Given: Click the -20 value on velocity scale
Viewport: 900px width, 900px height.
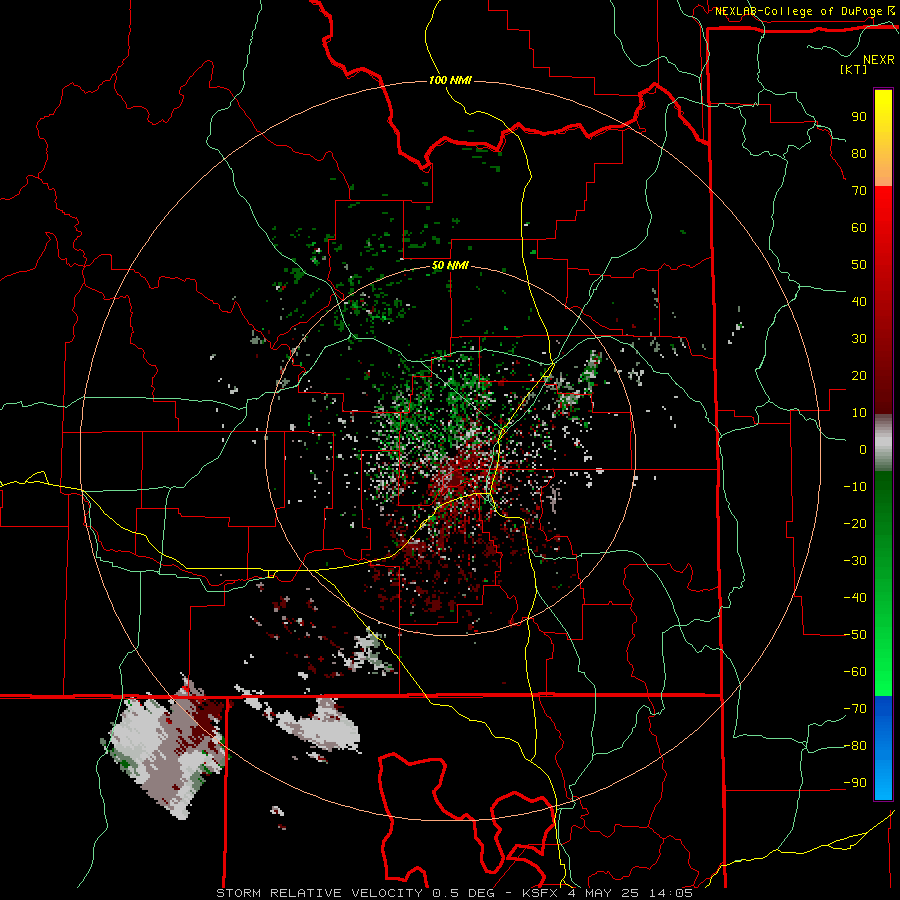Looking at the screenshot, I should pyautogui.click(x=855, y=523).
